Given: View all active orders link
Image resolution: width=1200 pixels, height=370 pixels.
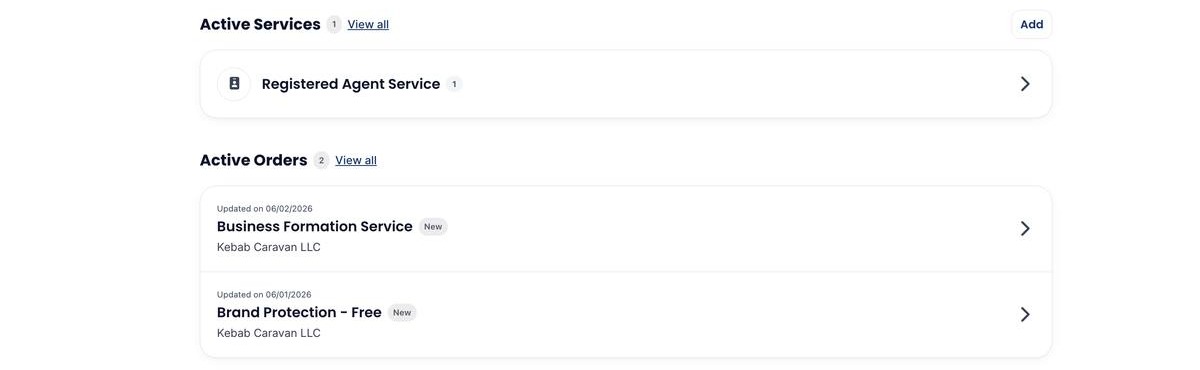Looking at the screenshot, I should [356, 160].
